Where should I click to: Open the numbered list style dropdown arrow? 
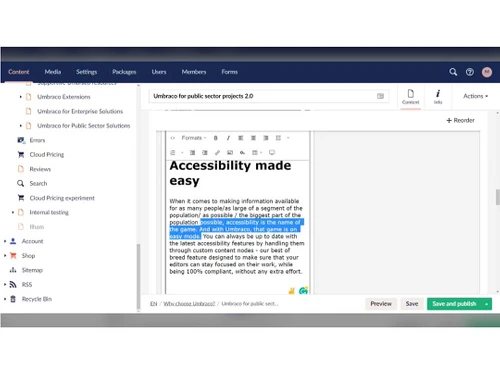pyautogui.click(x=182, y=153)
